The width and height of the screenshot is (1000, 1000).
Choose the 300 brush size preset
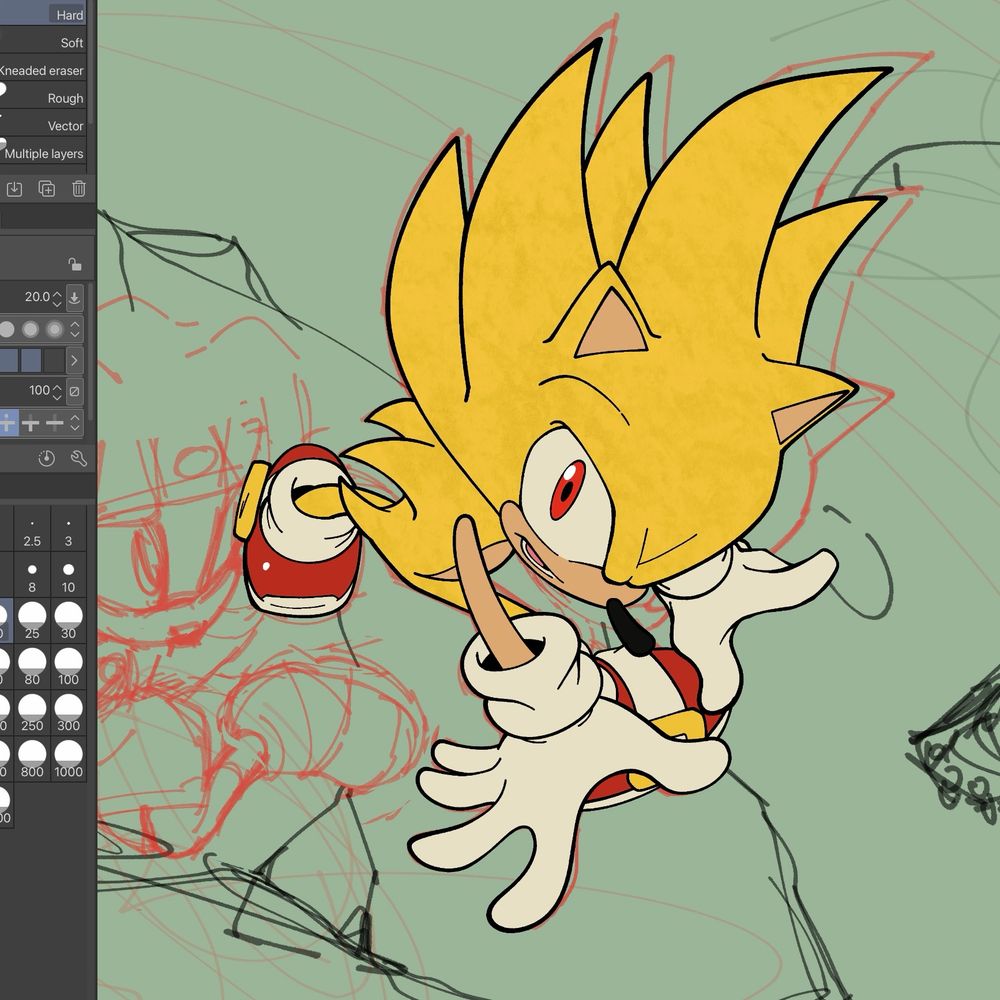(68, 713)
